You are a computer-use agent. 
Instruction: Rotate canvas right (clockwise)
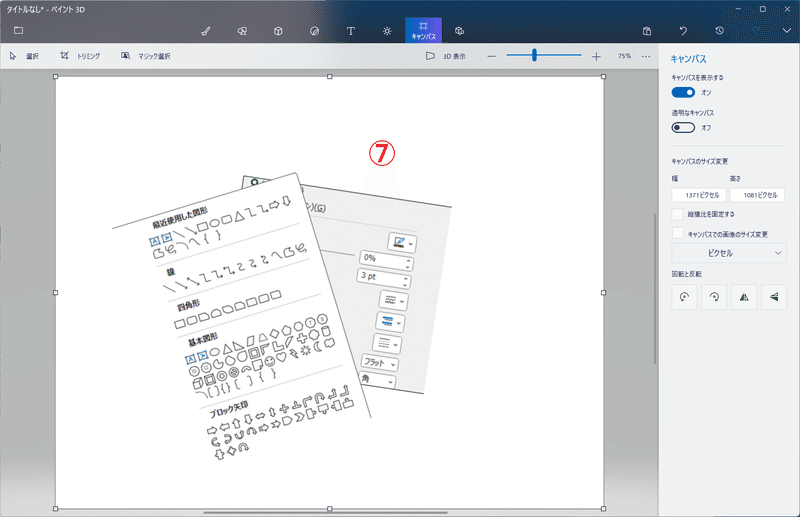pyautogui.click(x=714, y=297)
